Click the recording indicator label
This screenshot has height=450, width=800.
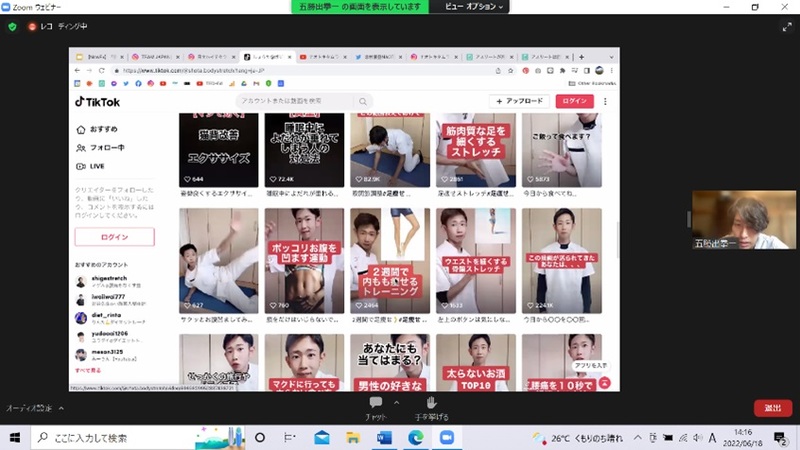coord(58,27)
